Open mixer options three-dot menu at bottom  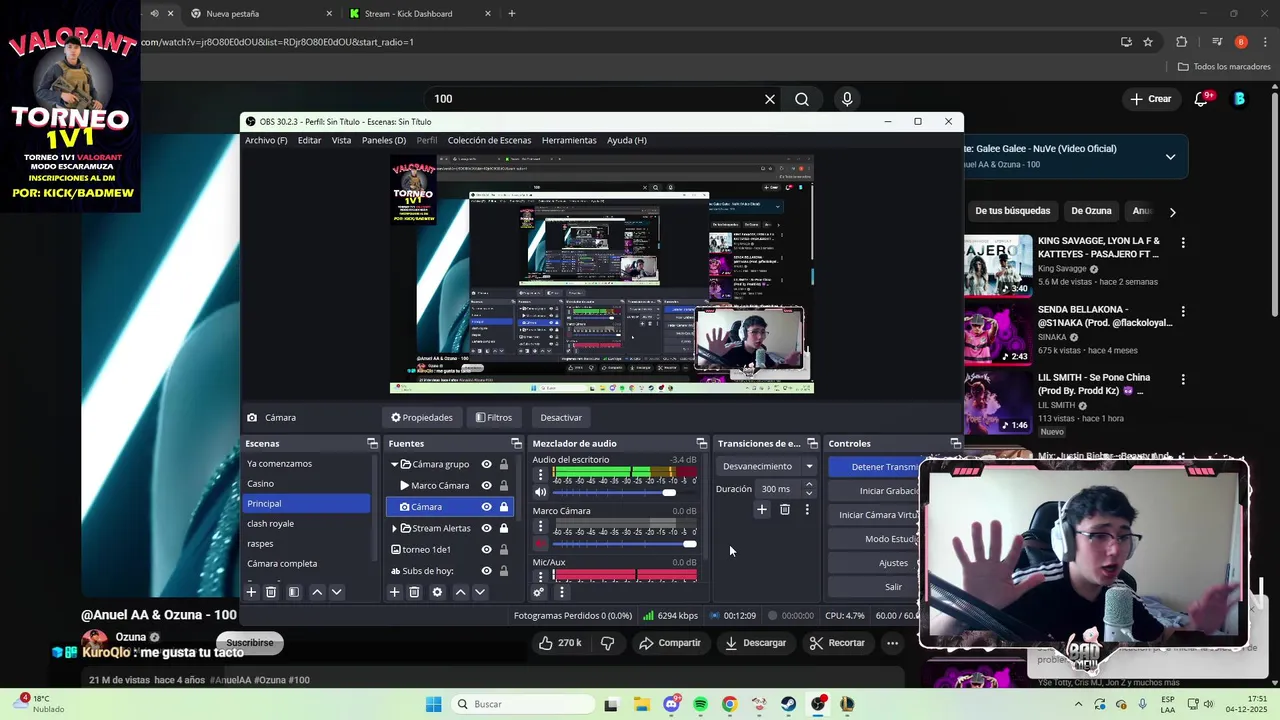click(561, 592)
